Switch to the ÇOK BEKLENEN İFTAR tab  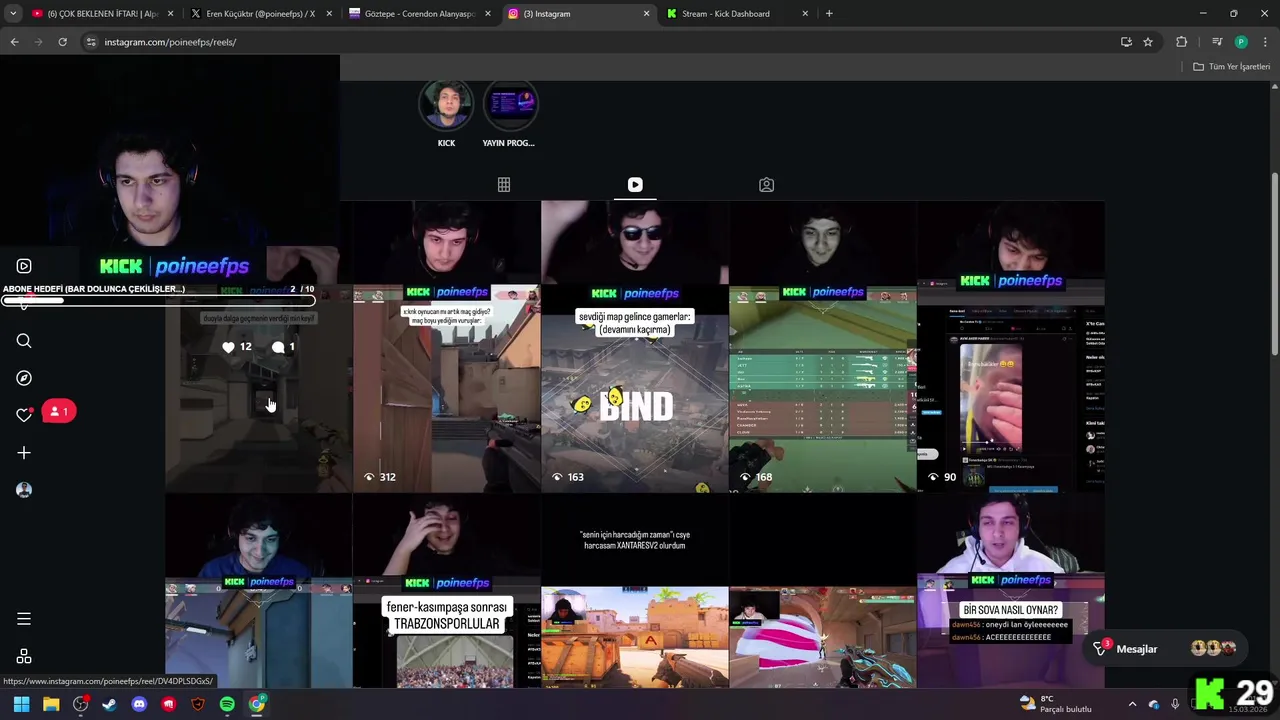102,14
